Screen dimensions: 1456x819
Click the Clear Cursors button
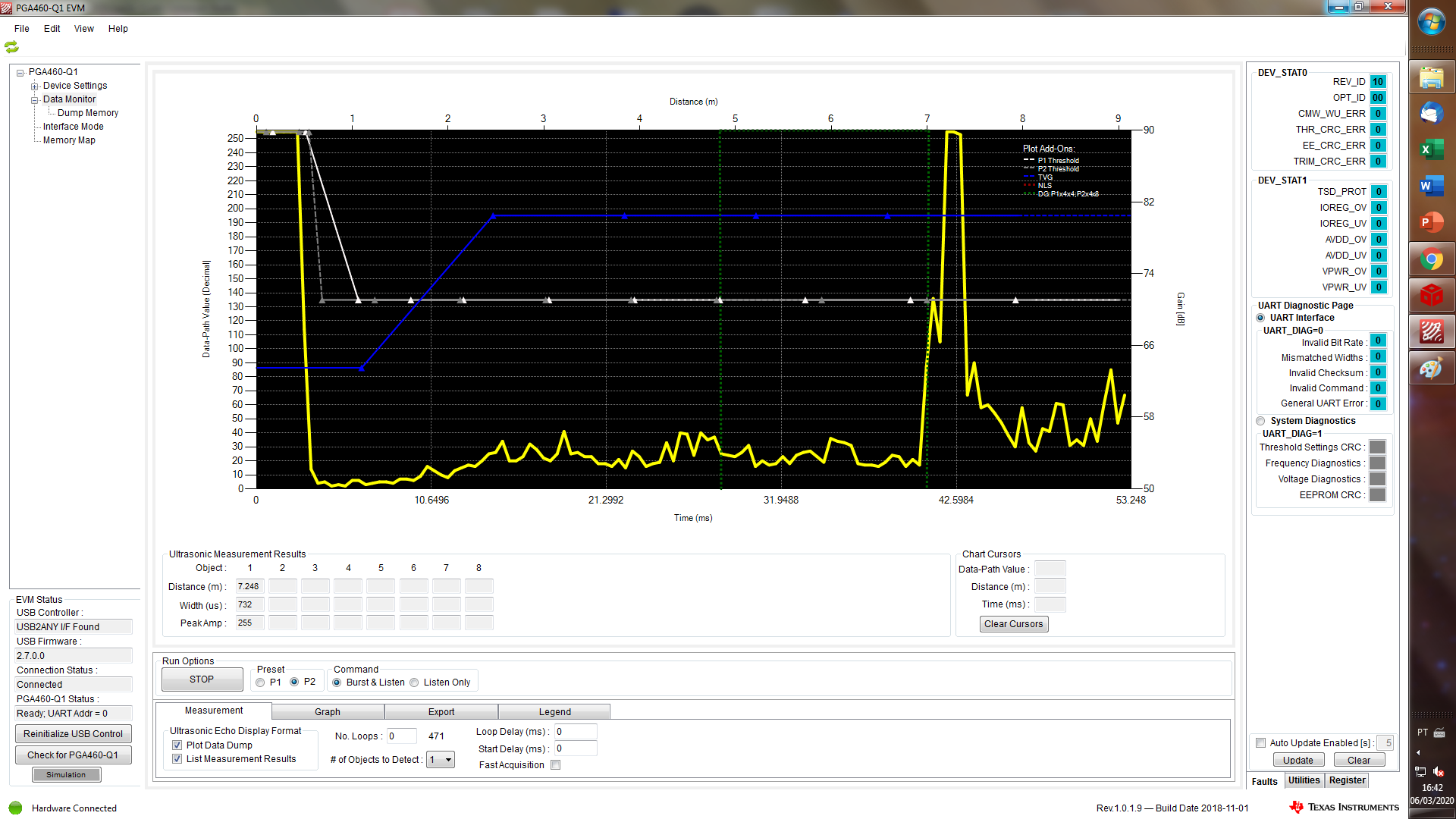(1013, 624)
